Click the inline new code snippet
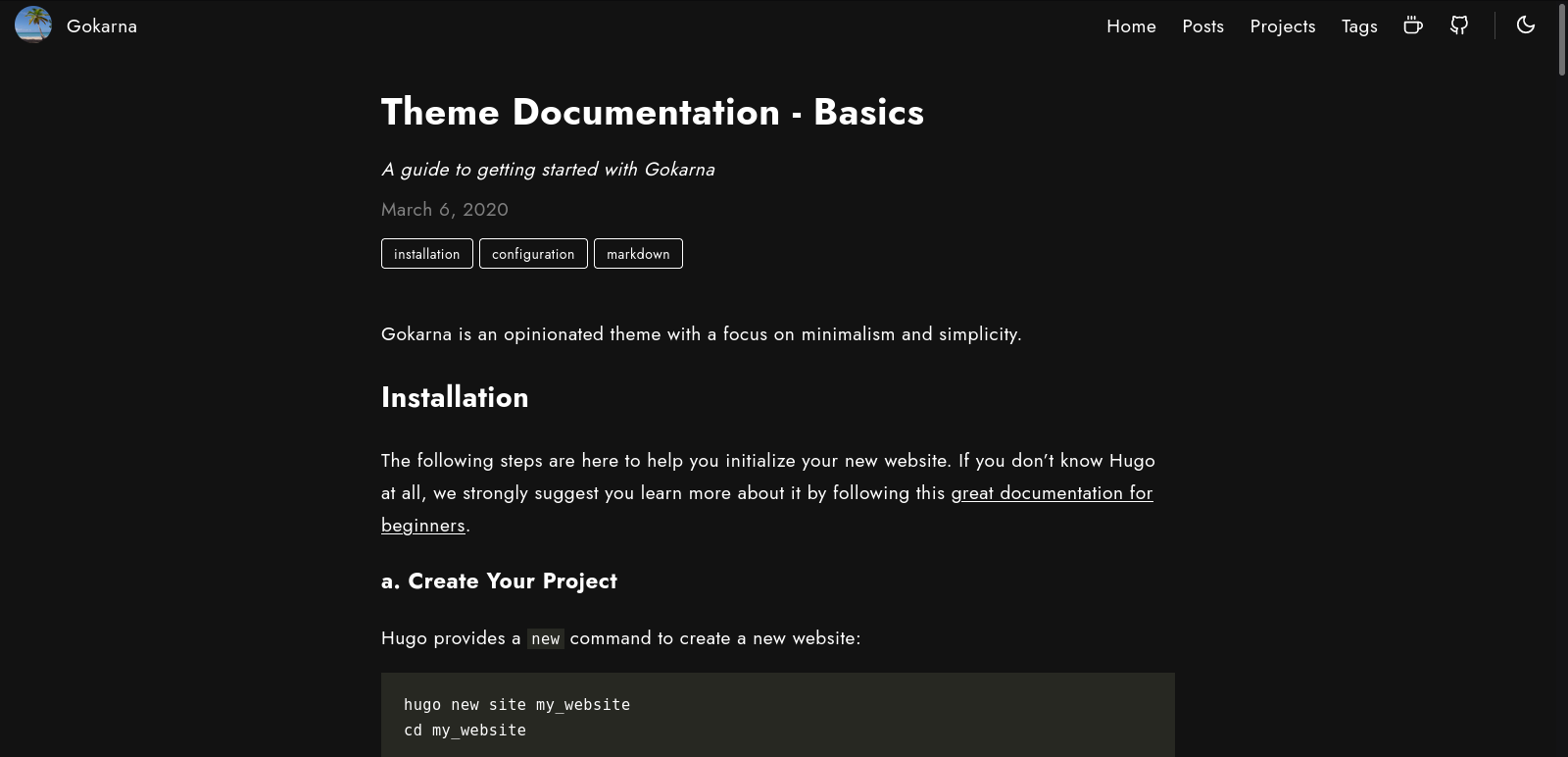 point(545,639)
